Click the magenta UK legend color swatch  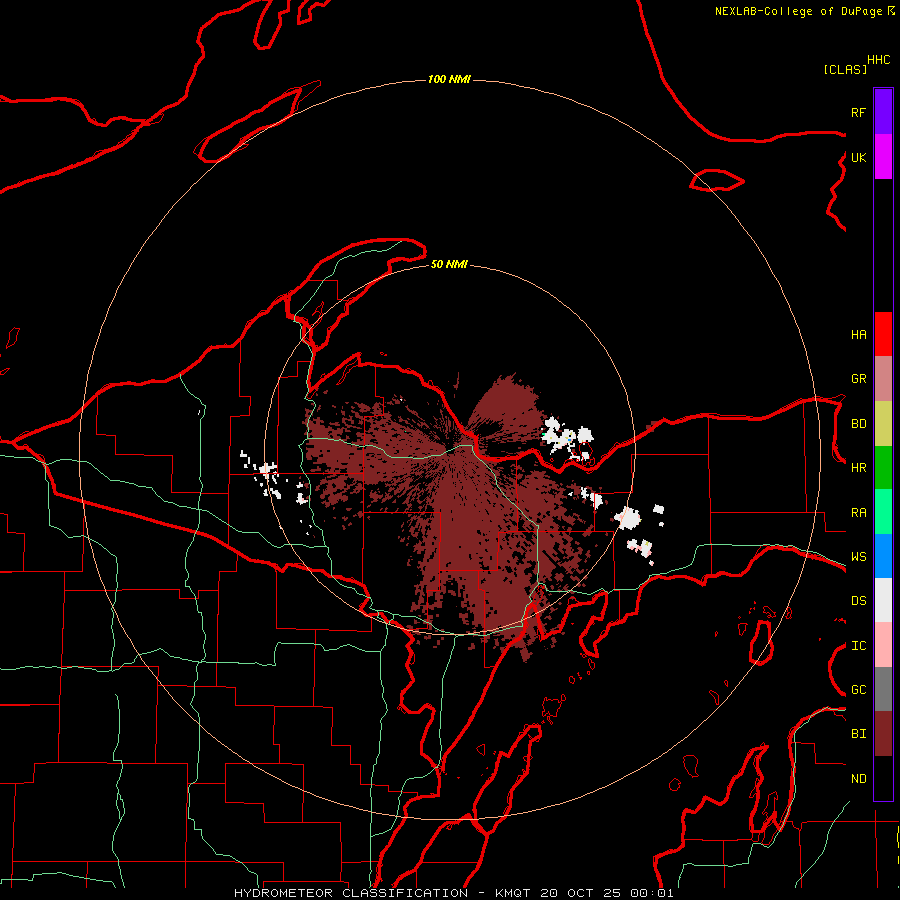(x=883, y=157)
